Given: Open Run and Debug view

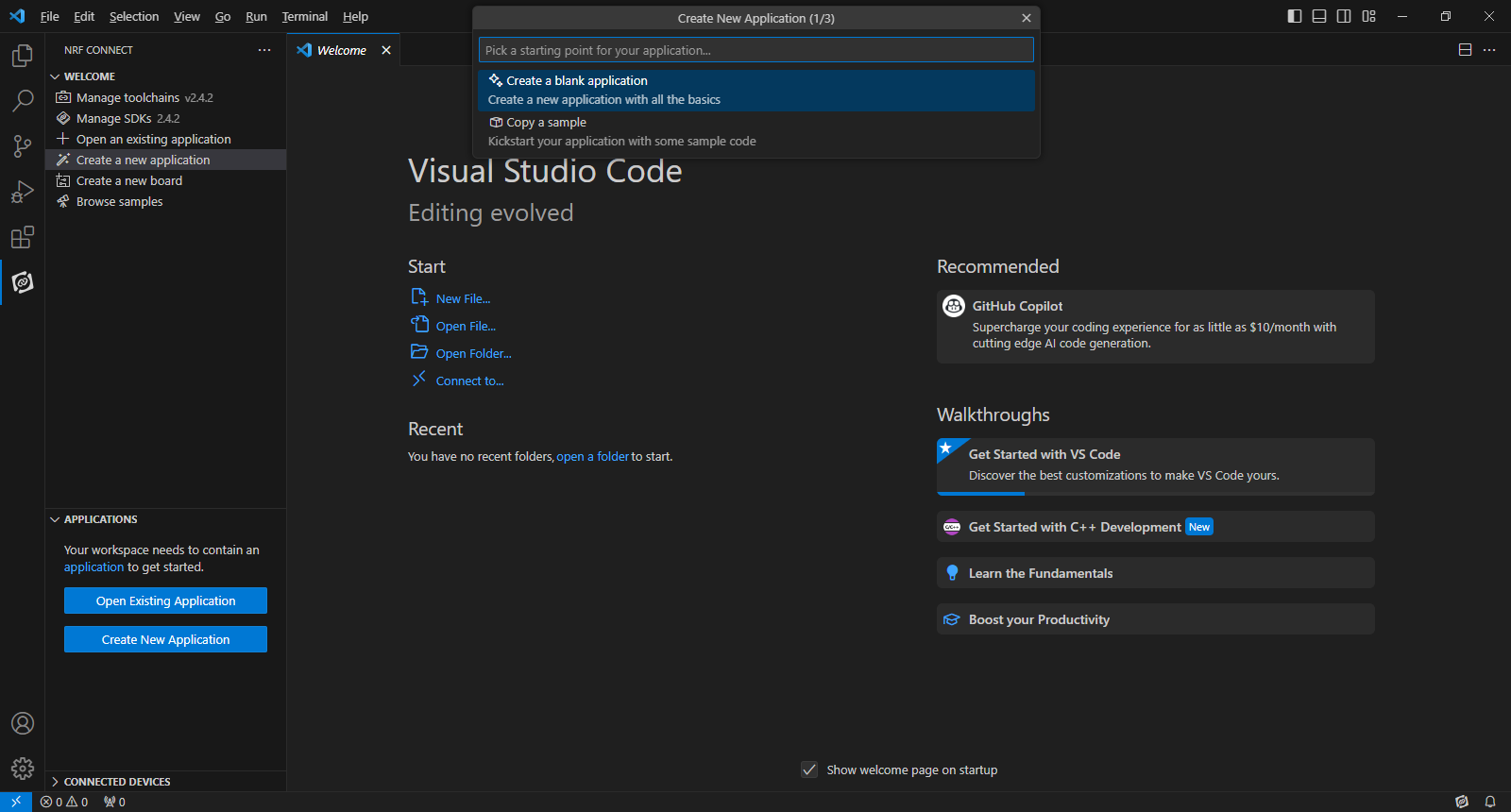Looking at the screenshot, I should click(22, 192).
